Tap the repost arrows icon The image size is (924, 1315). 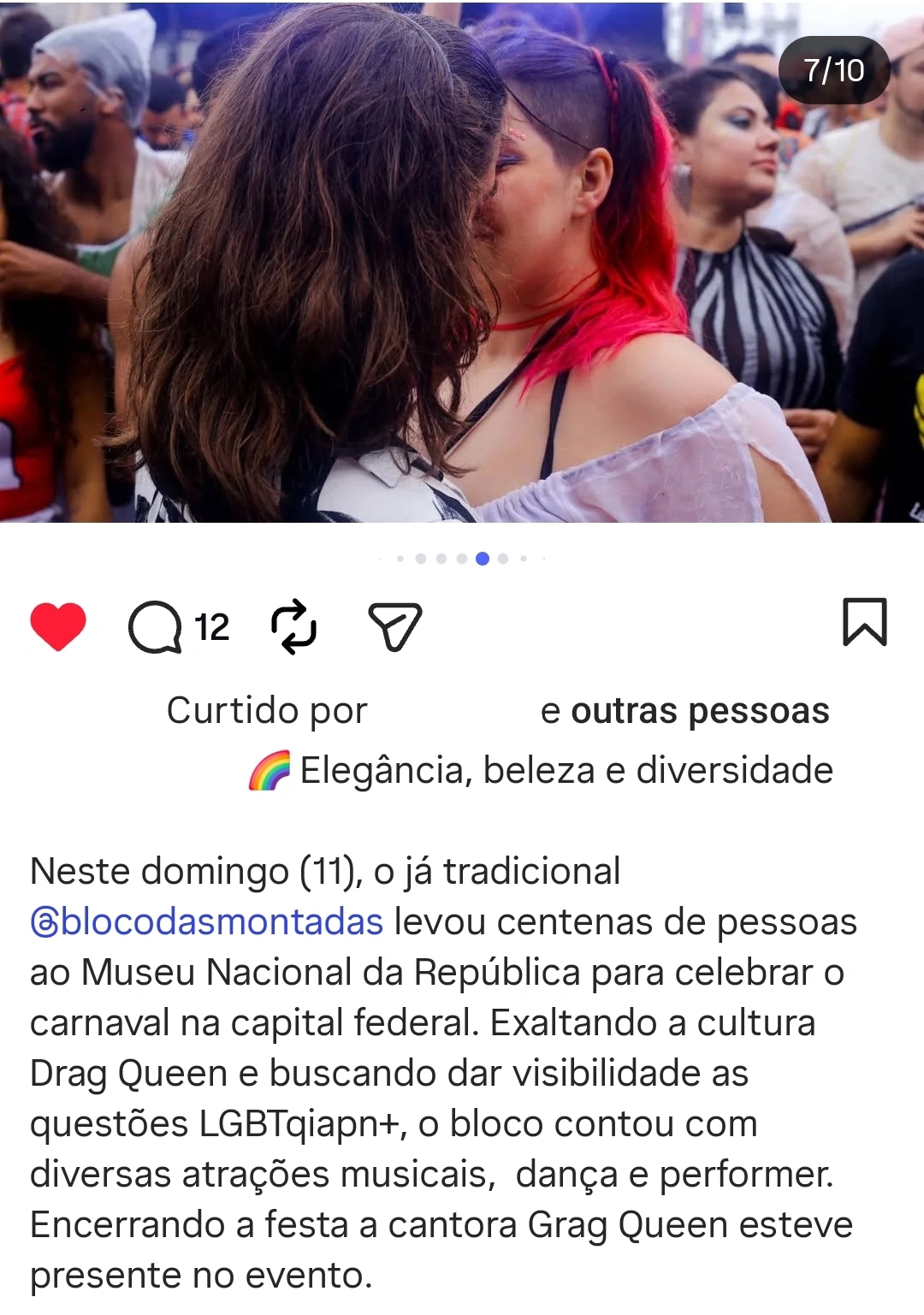point(293,626)
